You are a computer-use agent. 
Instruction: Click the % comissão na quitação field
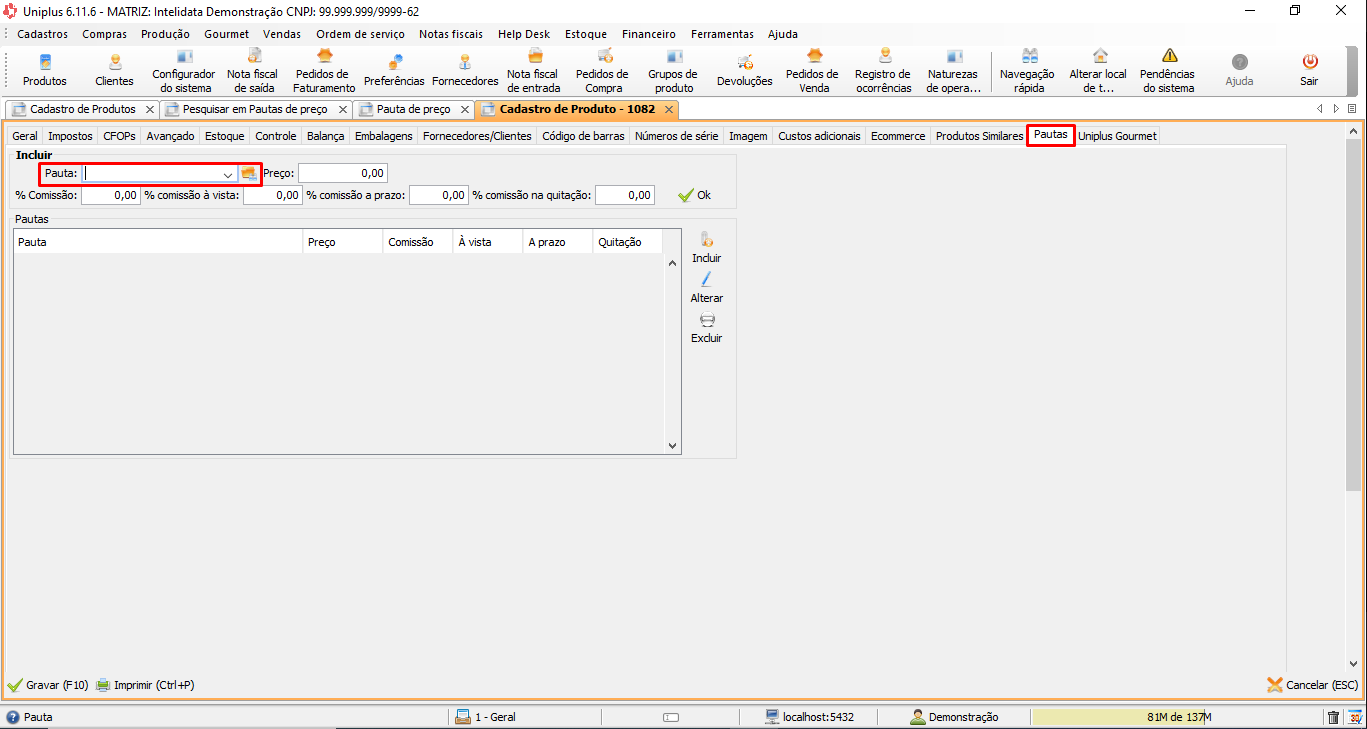[624, 195]
